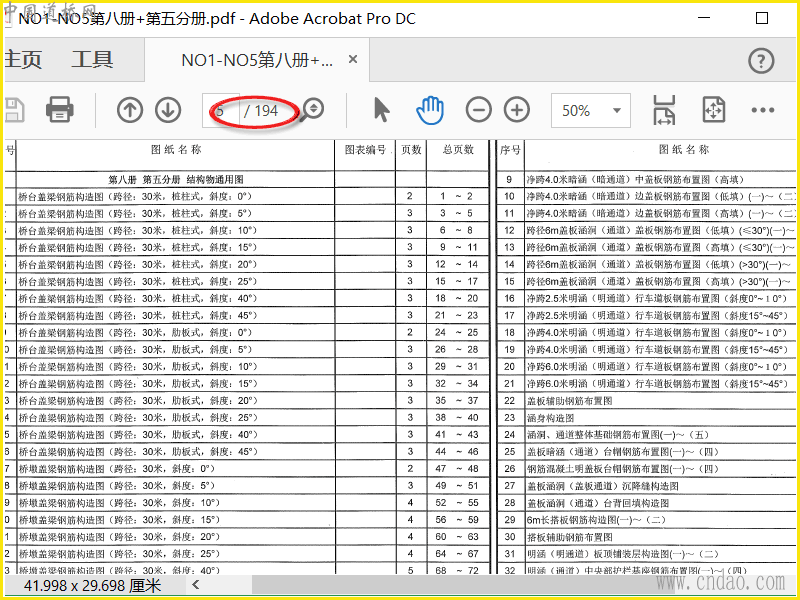Click heading 第八册 第五分册 结构物通用图
The image size is (800, 600).
point(176,180)
